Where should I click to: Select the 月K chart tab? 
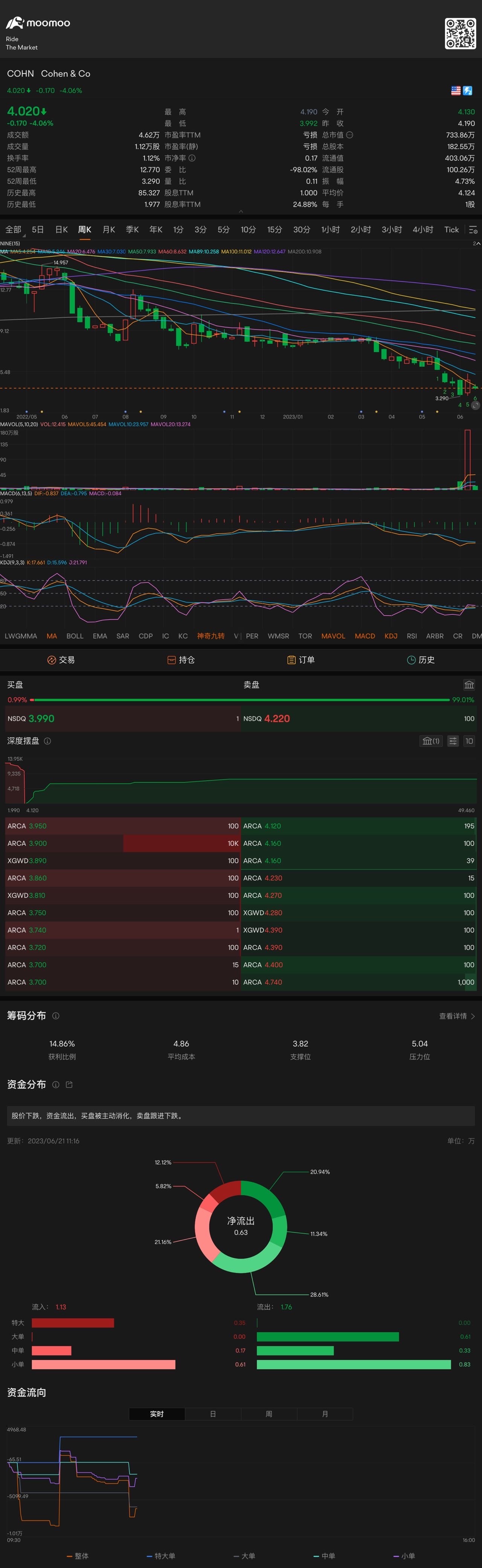109,230
